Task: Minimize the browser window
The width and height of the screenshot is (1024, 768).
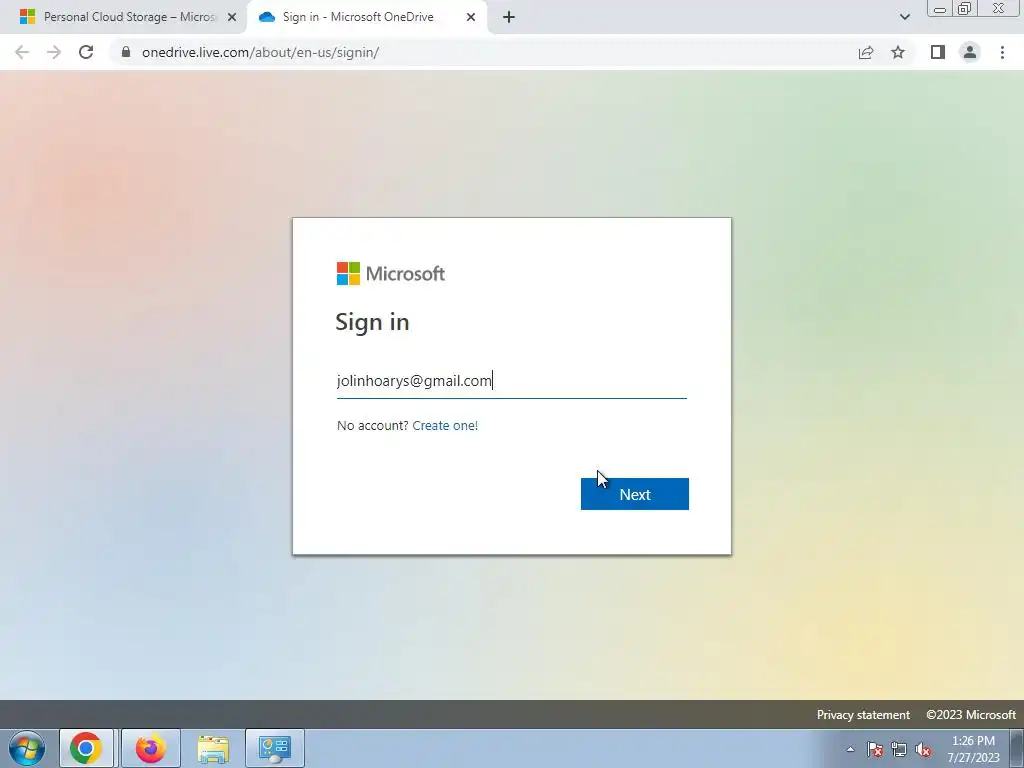Action: pyautogui.click(x=940, y=9)
